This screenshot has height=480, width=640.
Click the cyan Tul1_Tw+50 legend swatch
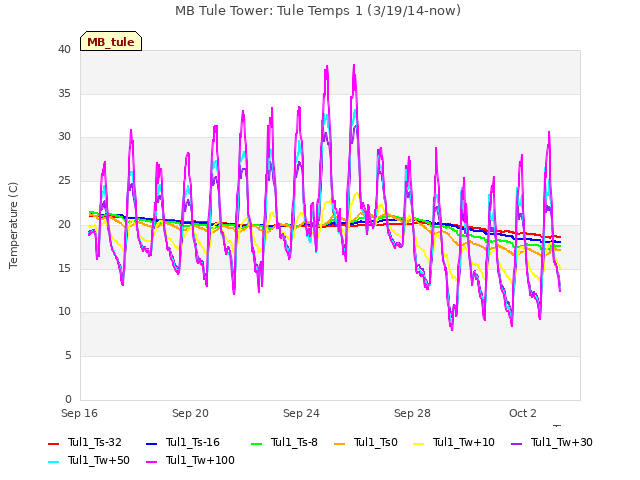53,462
